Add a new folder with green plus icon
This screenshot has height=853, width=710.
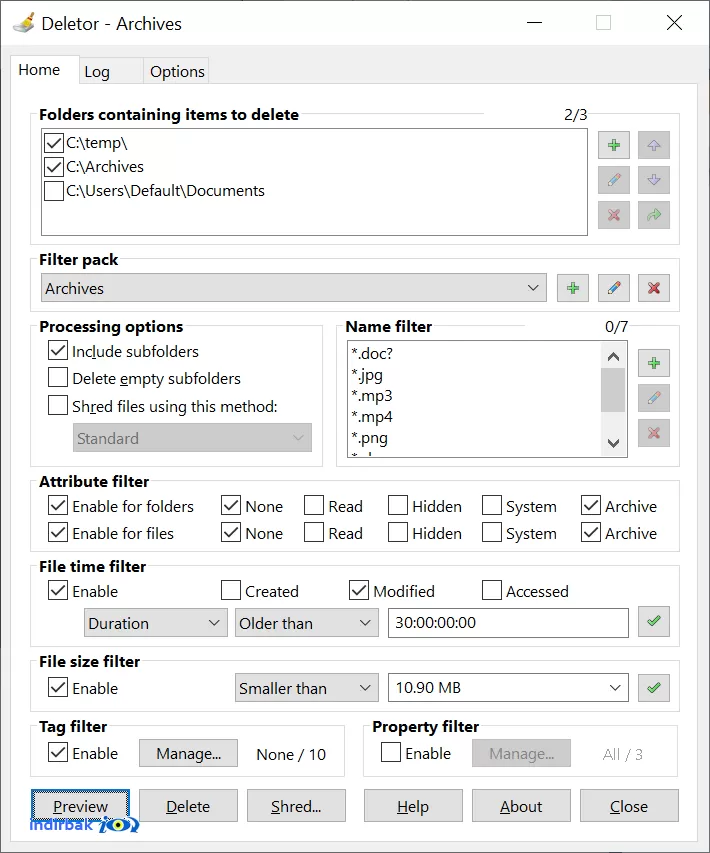[x=614, y=145]
